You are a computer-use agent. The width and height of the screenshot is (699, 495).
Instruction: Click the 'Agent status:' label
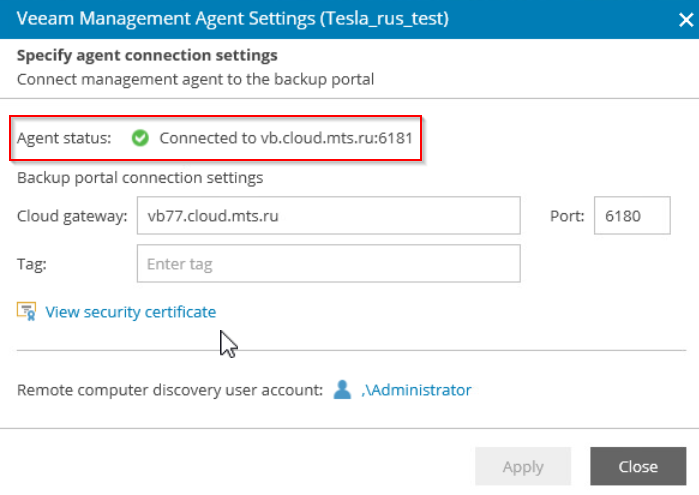point(64,138)
